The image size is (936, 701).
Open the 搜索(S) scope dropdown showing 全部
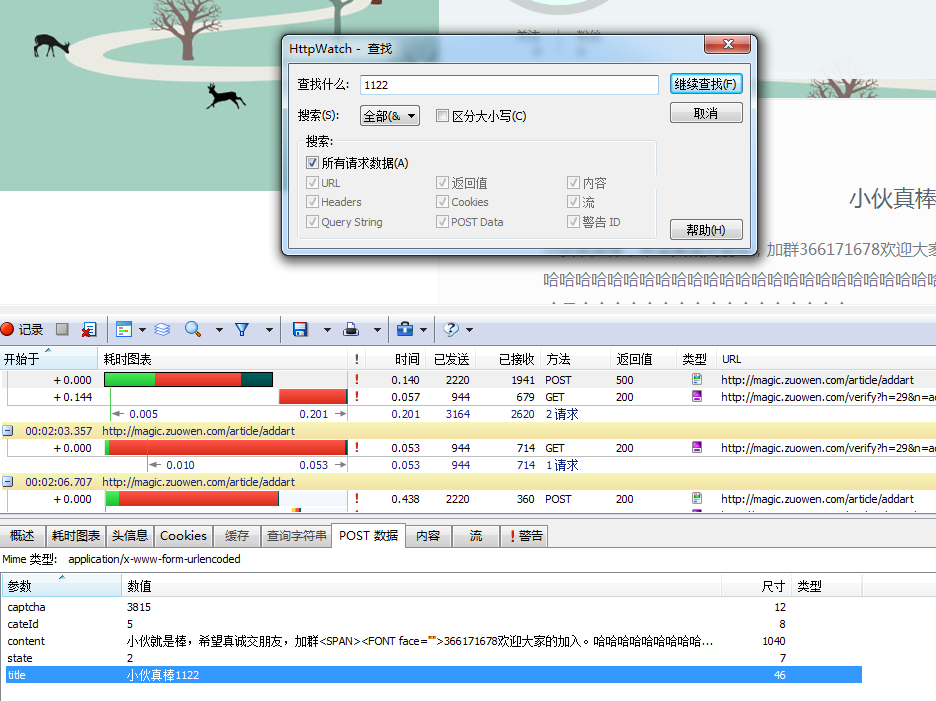(x=389, y=115)
